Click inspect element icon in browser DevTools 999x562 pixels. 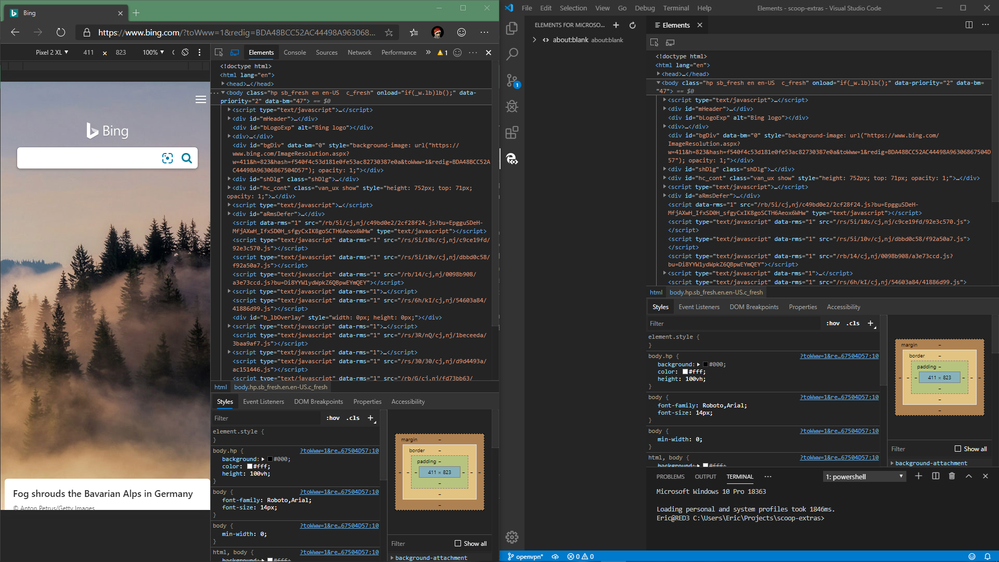219,53
